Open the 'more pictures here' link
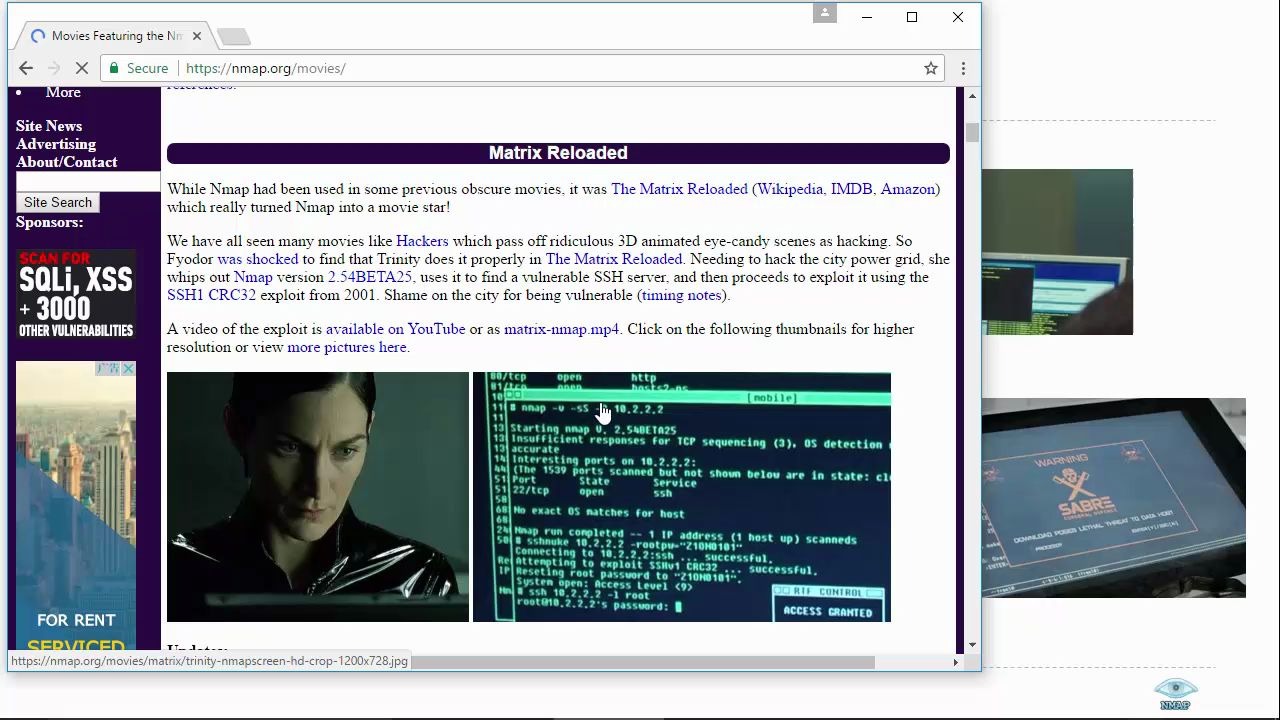1280x720 pixels. 347,347
